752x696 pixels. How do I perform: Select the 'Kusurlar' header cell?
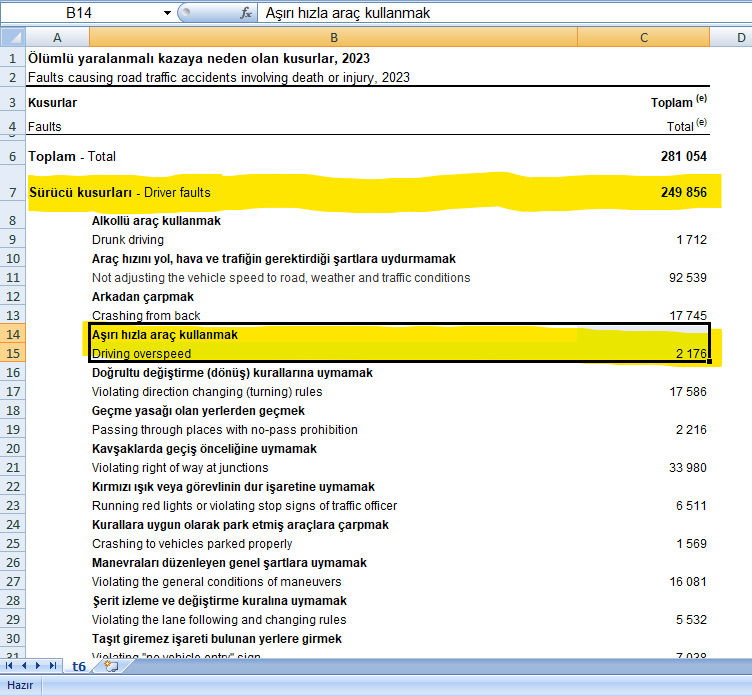(52, 103)
